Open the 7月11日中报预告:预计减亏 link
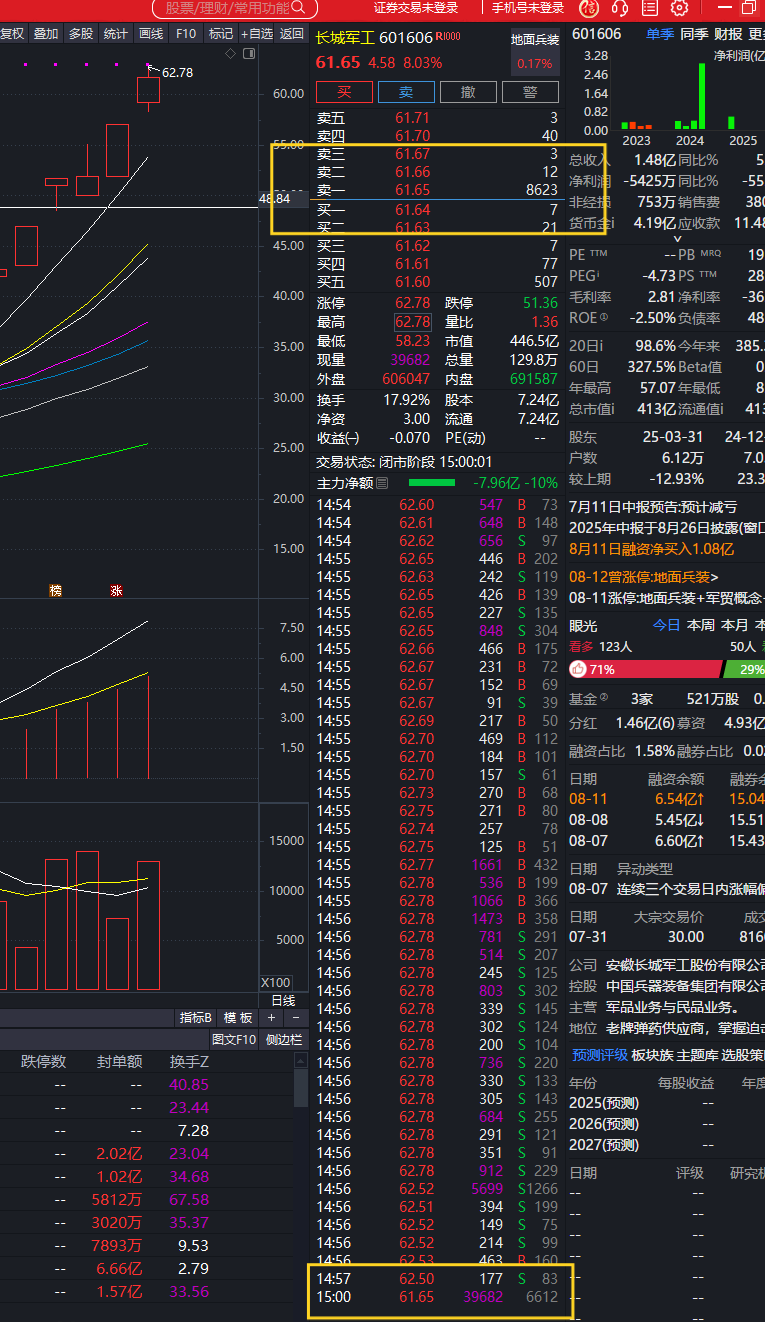The height and width of the screenshot is (1322, 765). pyautogui.click(x=652, y=507)
